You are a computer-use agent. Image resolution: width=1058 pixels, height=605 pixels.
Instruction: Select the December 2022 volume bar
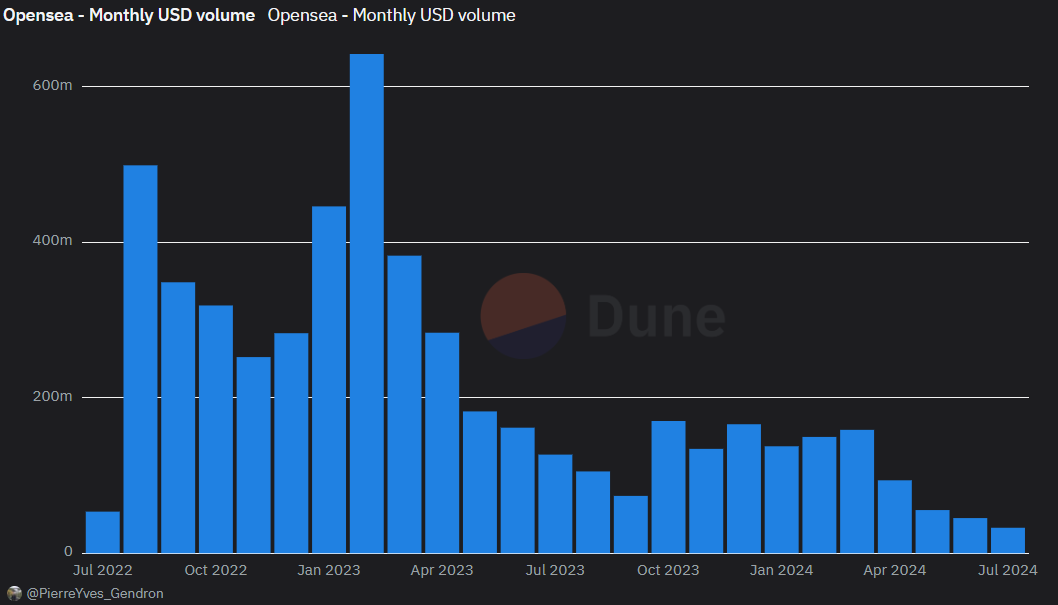tap(291, 443)
